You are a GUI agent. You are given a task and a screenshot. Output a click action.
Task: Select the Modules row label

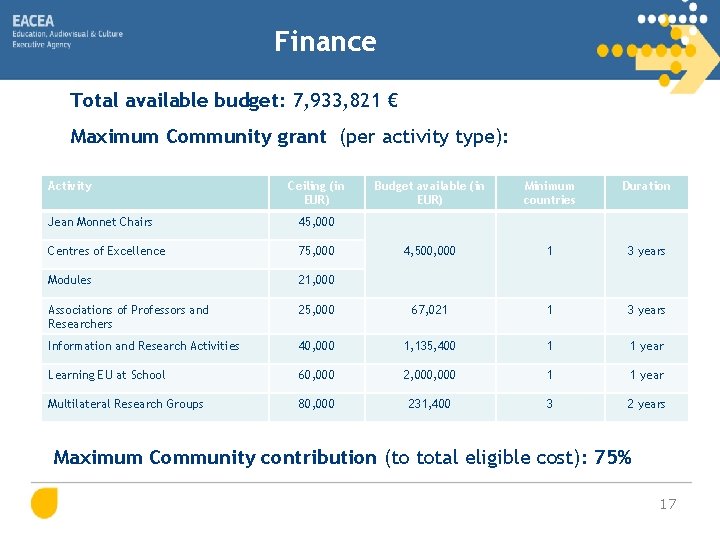point(69,280)
